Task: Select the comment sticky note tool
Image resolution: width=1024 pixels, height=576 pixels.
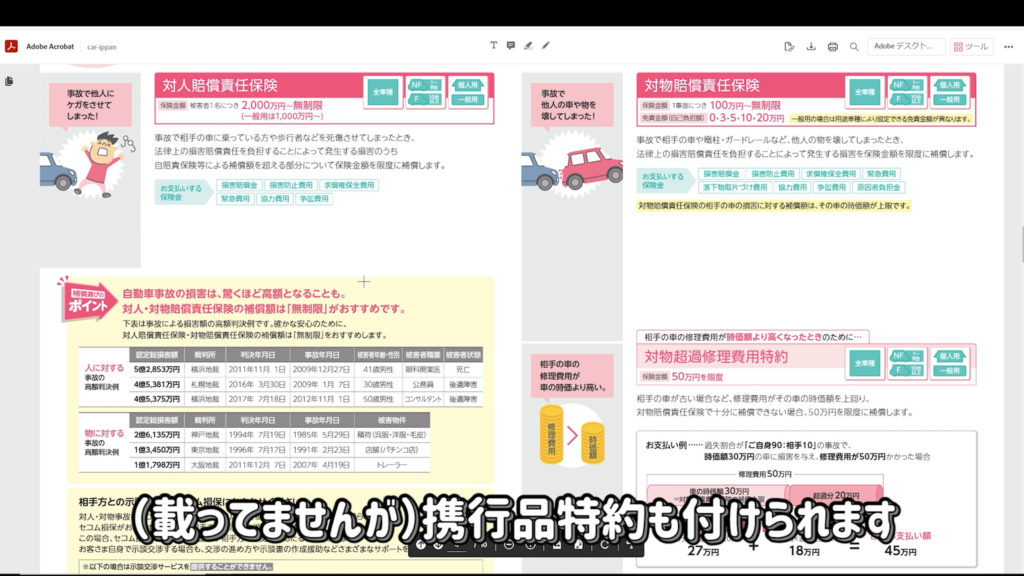Action: [511, 46]
